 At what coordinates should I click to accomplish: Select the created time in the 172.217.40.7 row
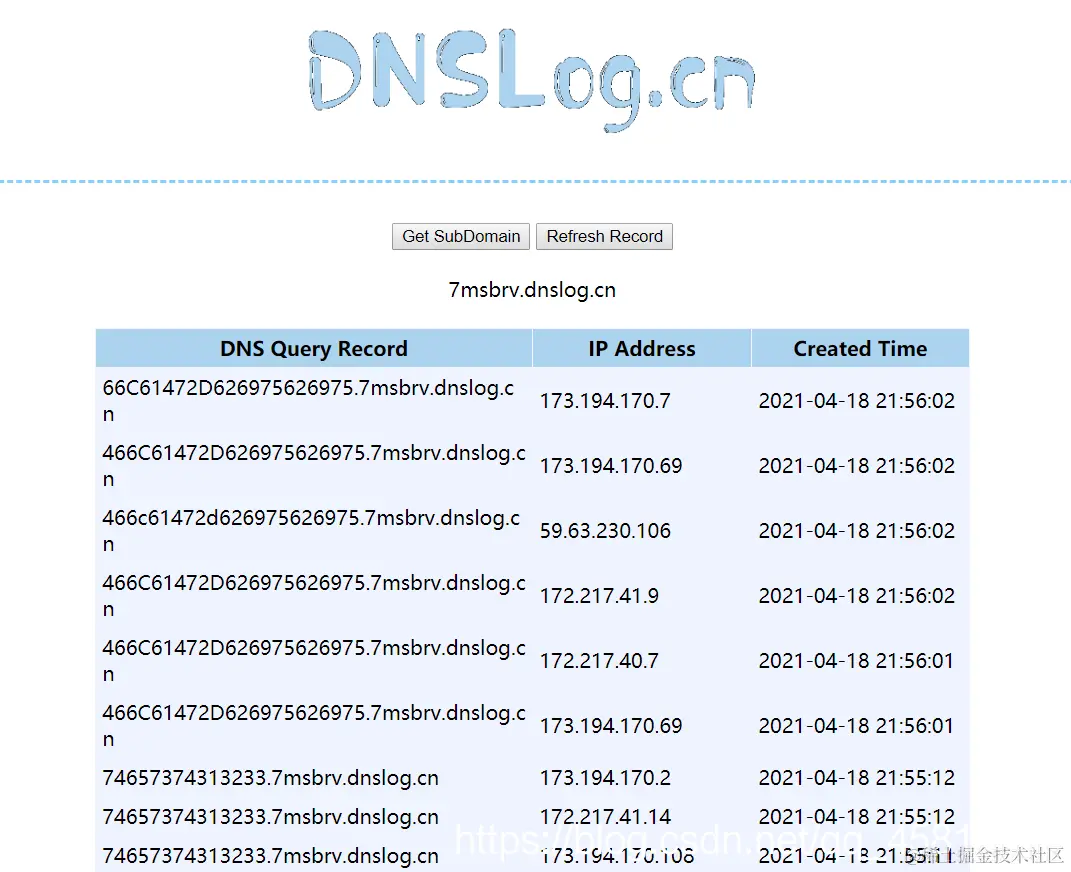tap(856, 661)
